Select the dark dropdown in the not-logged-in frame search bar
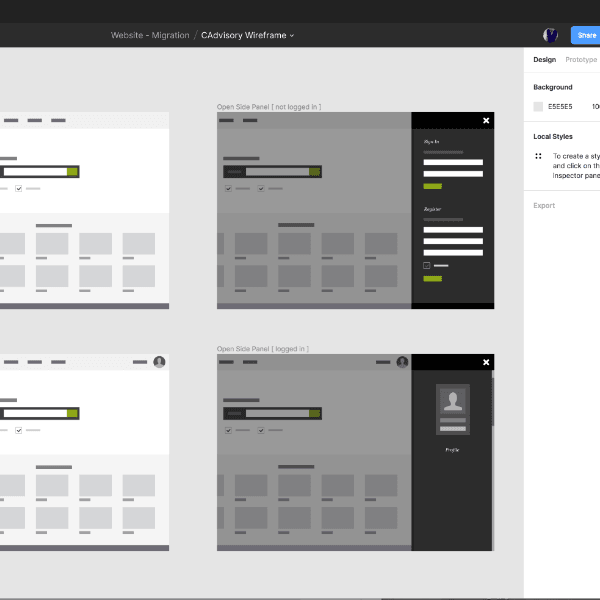 click(x=235, y=172)
